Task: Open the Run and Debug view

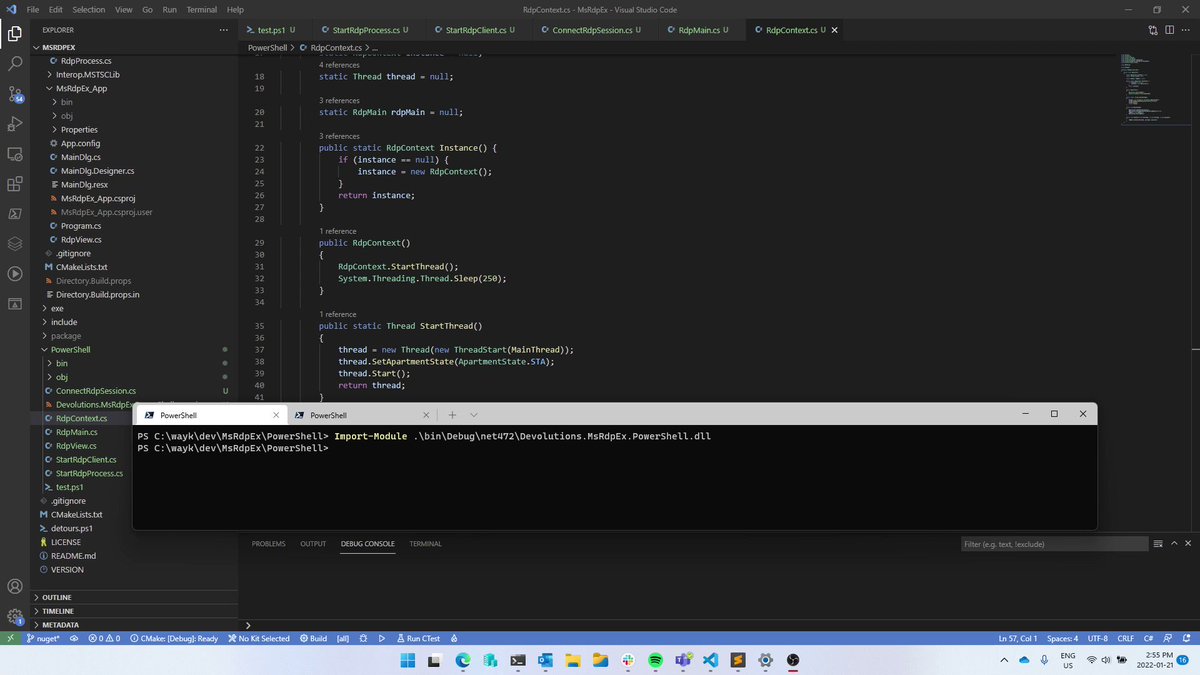Action: click(x=15, y=124)
